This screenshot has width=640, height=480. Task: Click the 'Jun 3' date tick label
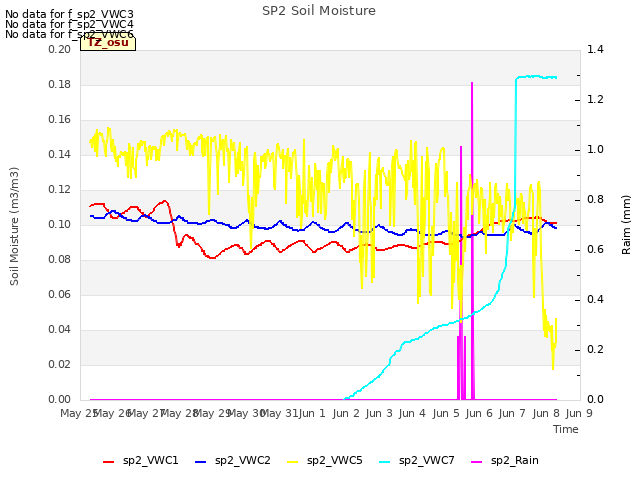[x=379, y=414]
